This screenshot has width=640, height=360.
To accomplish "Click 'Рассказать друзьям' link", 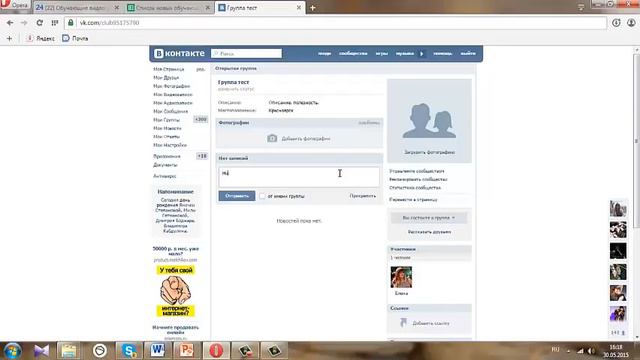I will click(429, 231).
